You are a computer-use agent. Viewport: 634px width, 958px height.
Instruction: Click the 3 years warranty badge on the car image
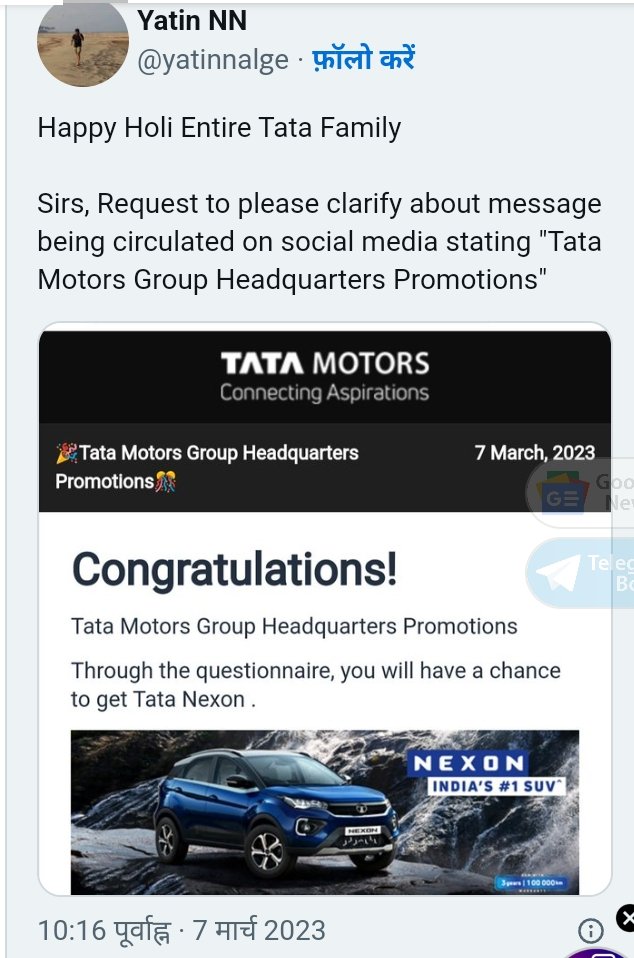click(532, 883)
